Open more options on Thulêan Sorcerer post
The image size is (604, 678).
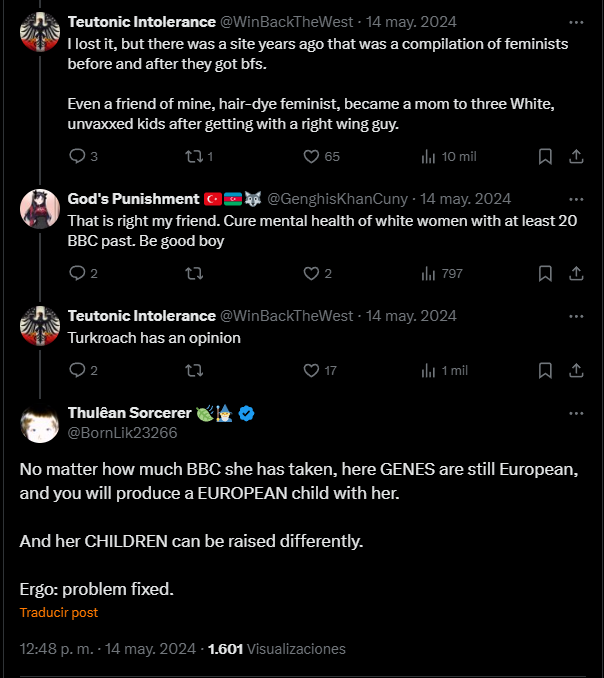pos(576,413)
